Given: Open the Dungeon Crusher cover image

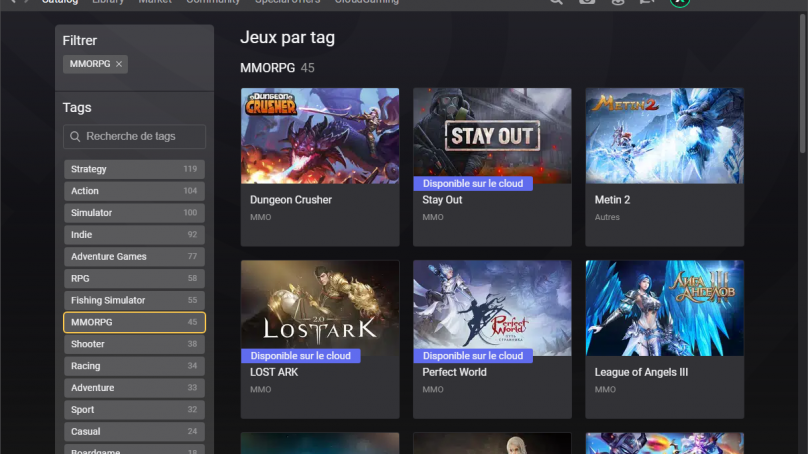Looking at the screenshot, I should [x=320, y=136].
